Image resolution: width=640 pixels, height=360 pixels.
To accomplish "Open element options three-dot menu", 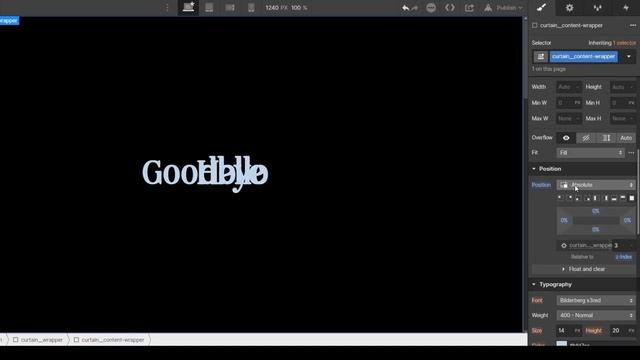I will pyautogui.click(x=632, y=25).
